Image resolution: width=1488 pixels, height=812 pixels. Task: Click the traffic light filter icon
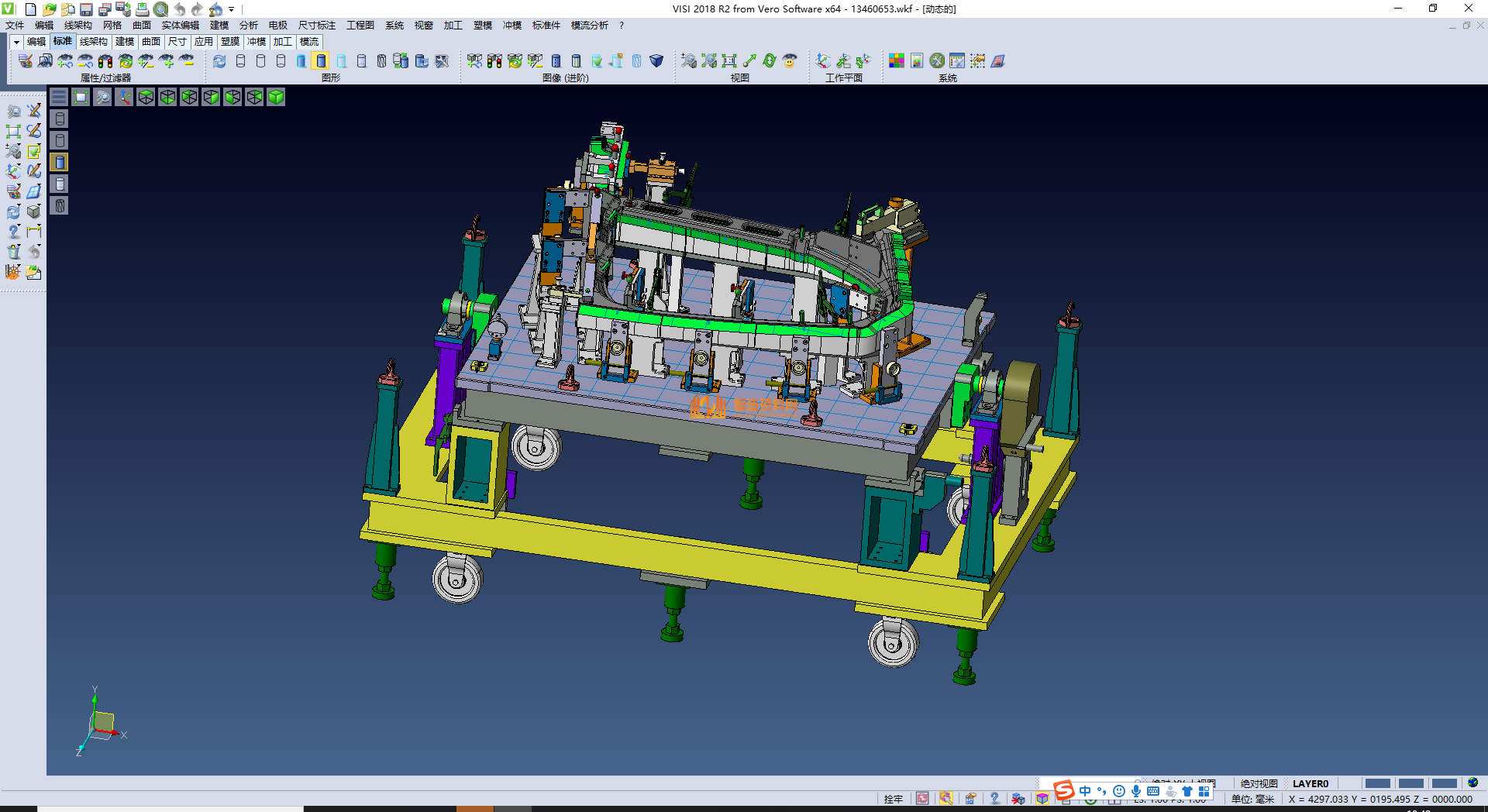(x=105, y=61)
